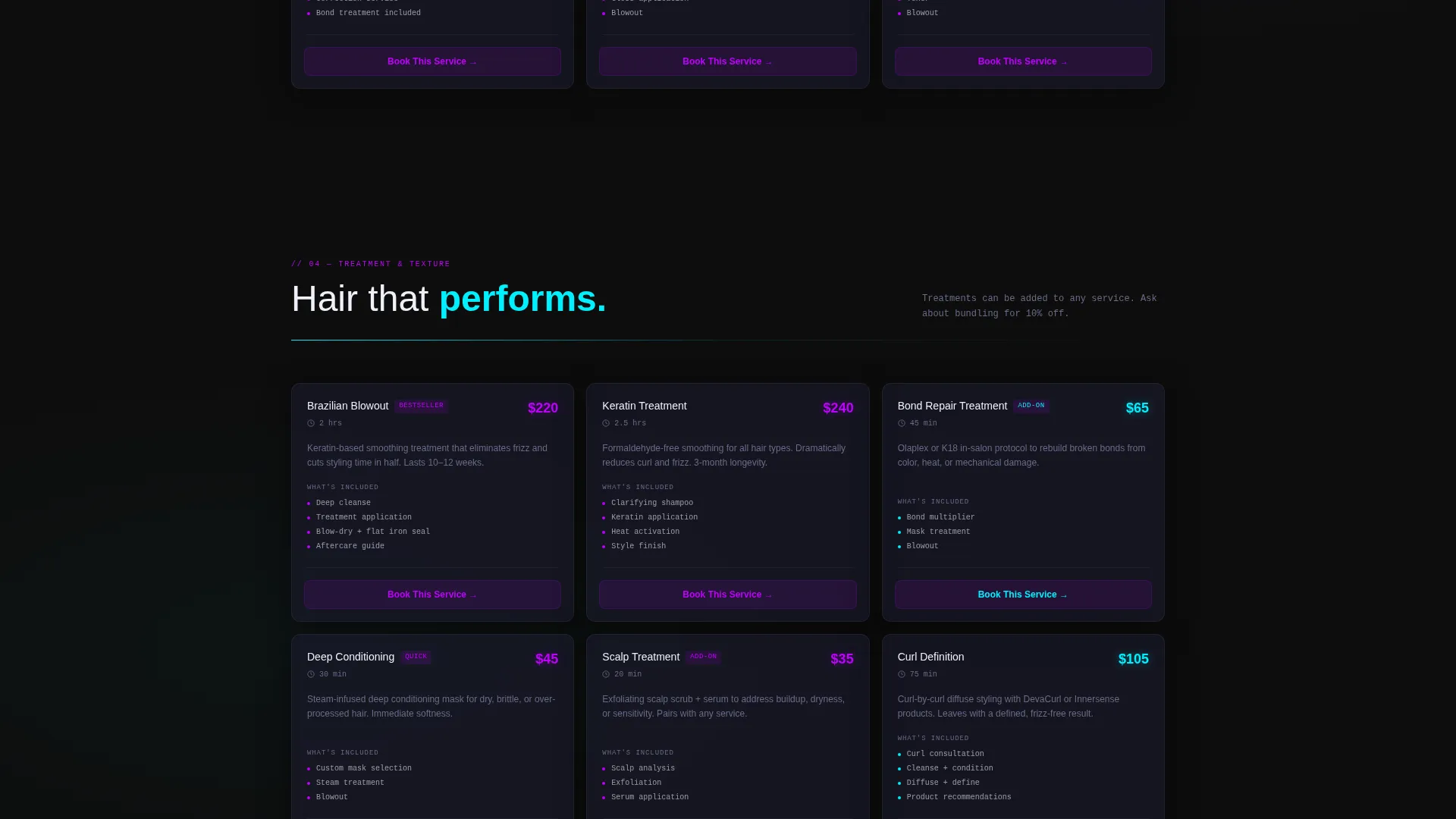Click the clock icon beside 75 min
The width and height of the screenshot is (1456, 819).
[x=902, y=675]
